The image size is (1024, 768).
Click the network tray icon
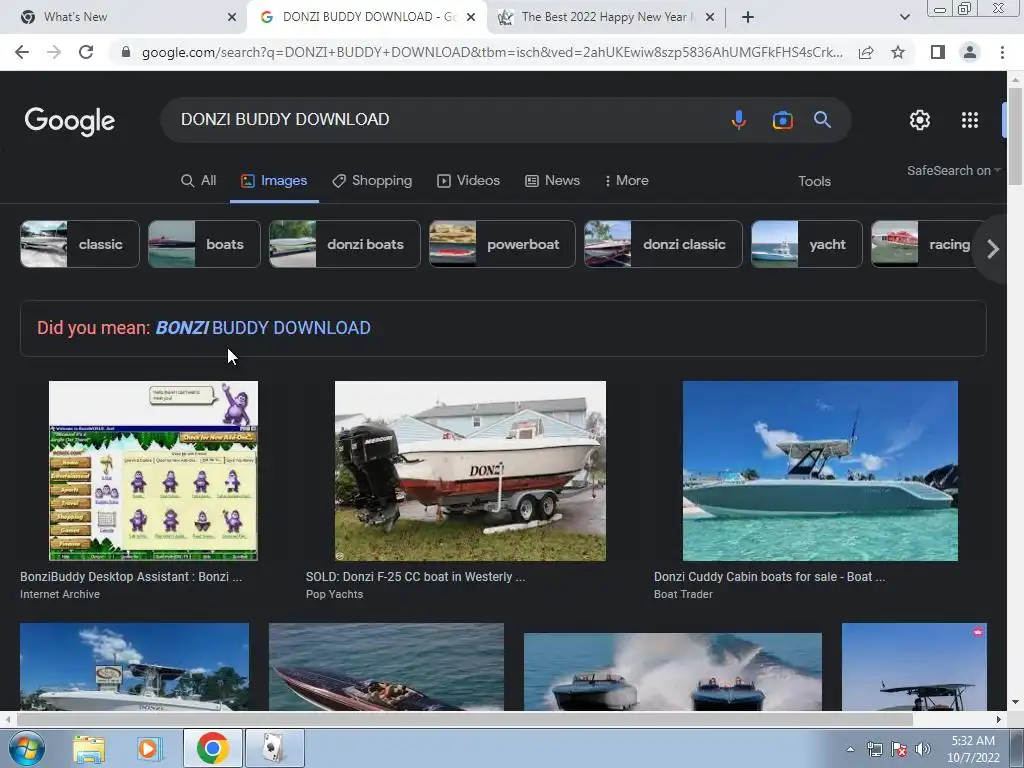[x=874, y=750]
